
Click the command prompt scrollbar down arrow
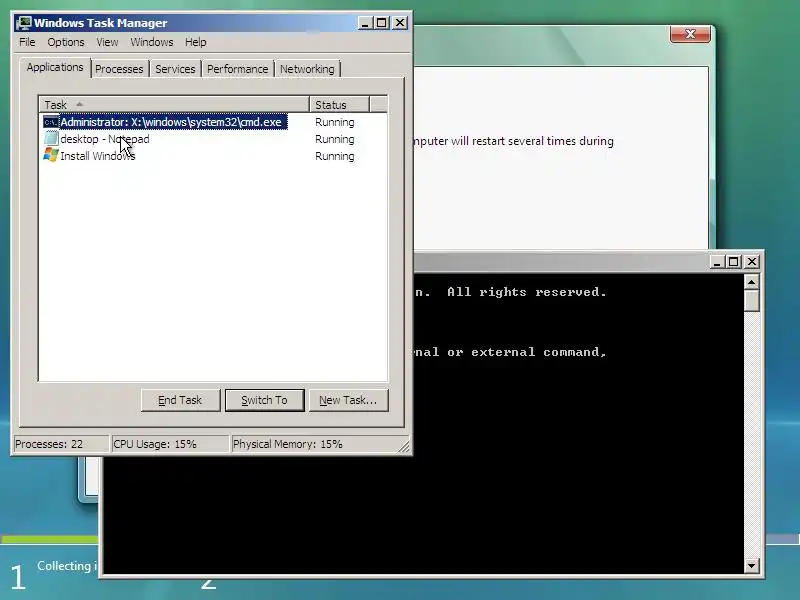tap(752, 565)
